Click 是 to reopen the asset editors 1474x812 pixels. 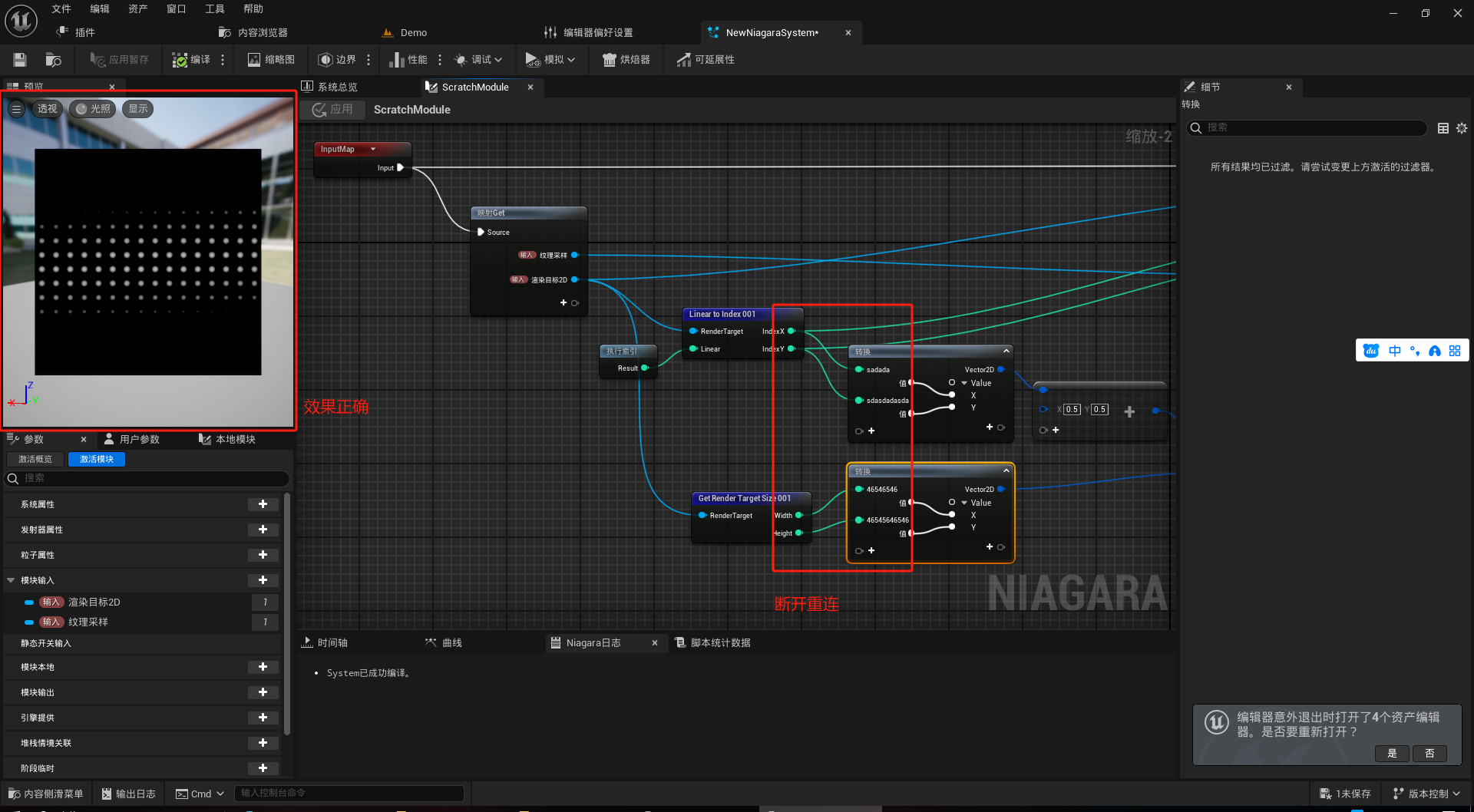[x=1391, y=754]
